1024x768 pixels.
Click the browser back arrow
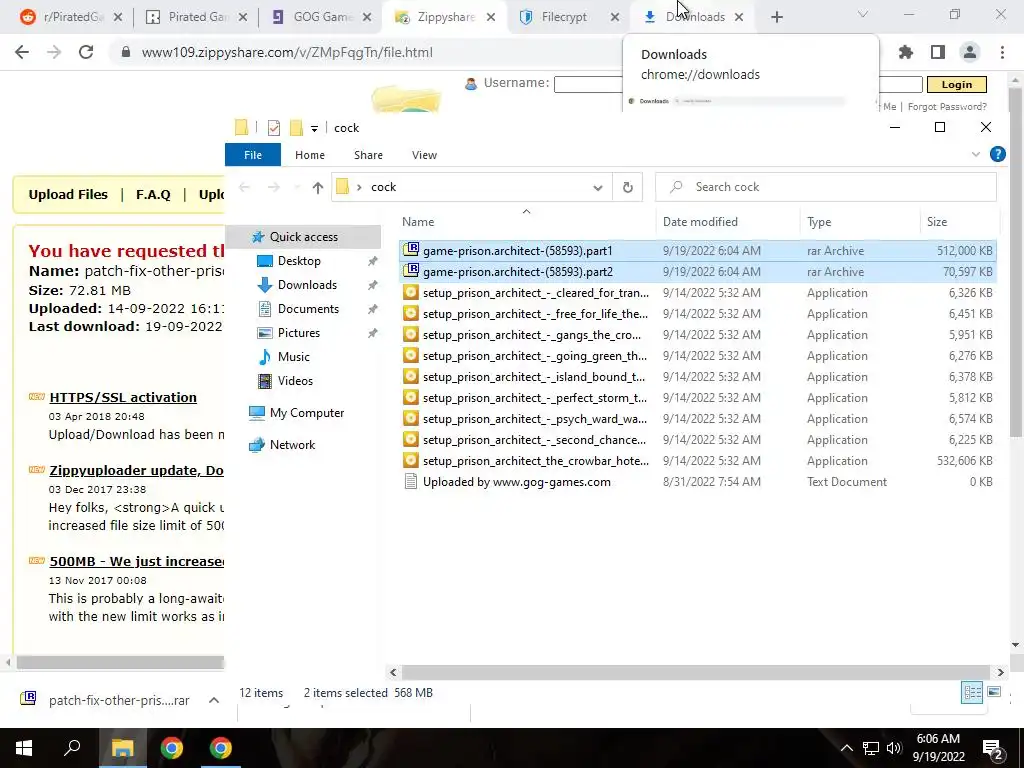click(x=22, y=52)
